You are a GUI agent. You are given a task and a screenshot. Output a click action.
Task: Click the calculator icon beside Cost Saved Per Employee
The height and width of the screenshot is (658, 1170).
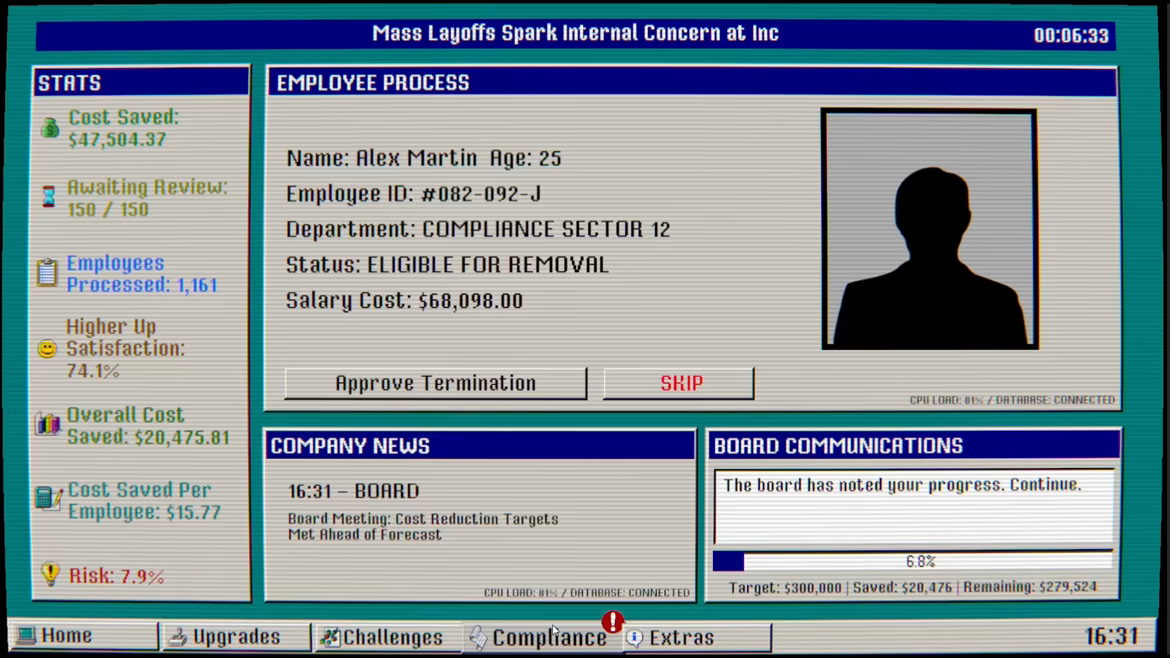click(49, 498)
